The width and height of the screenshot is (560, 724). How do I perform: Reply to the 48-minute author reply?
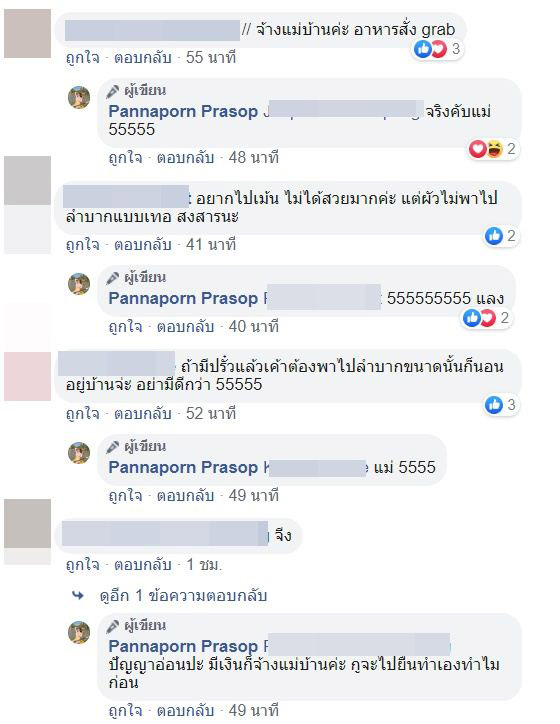[x=185, y=157]
